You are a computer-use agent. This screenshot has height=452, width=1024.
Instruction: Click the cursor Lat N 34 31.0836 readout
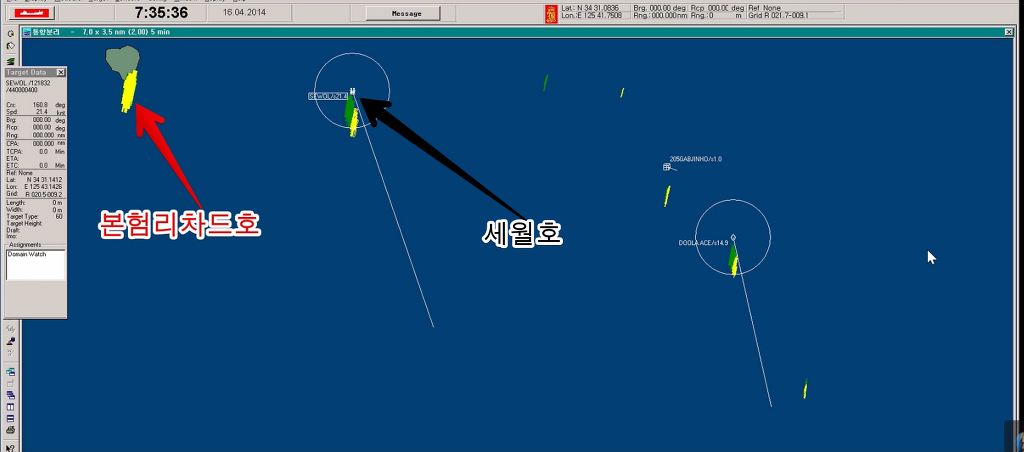590,8
